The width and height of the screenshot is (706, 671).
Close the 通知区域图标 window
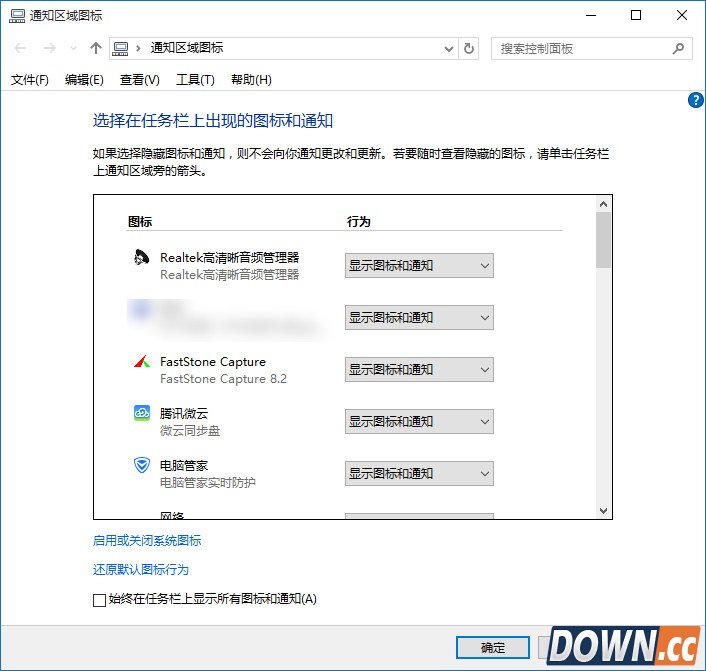click(682, 15)
